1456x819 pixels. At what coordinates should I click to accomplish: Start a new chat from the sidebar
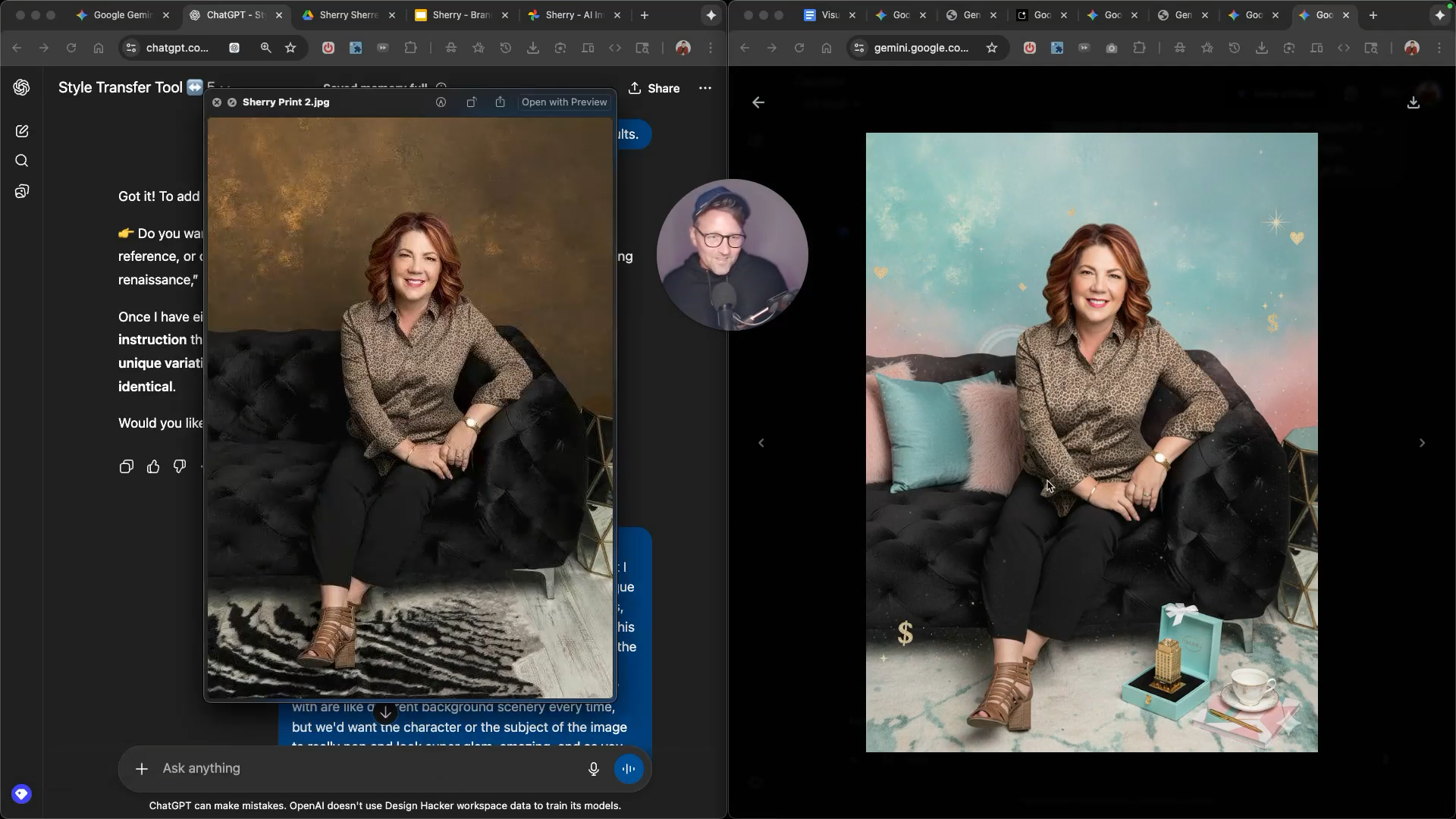pyautogui.click(x=22, y=131)
